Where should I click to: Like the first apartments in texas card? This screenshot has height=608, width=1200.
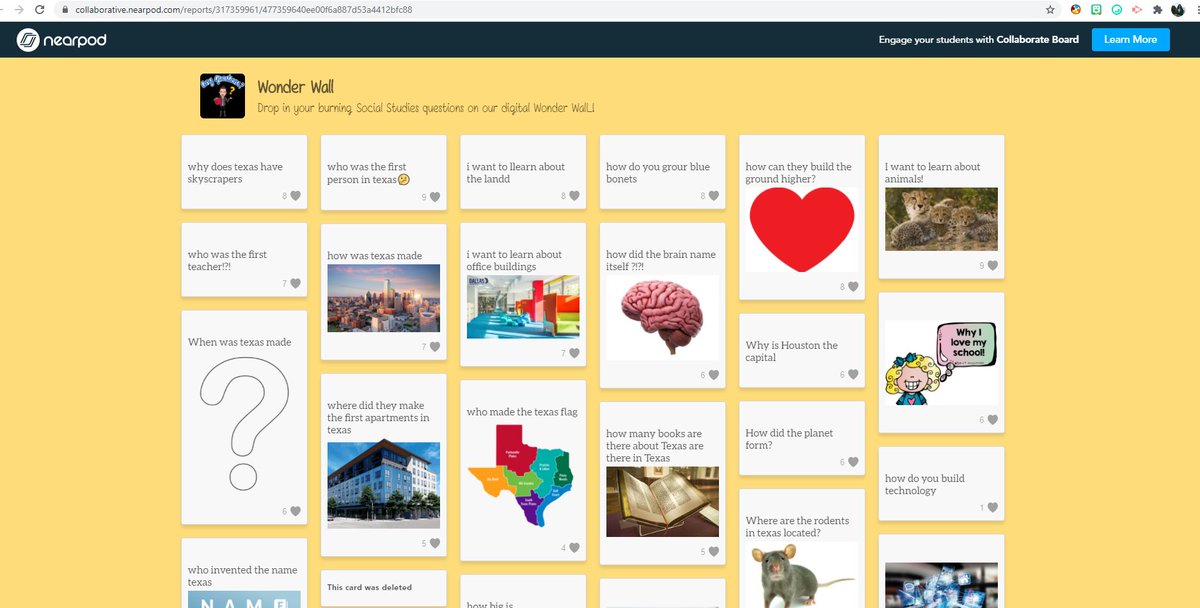tap(434, 544)
